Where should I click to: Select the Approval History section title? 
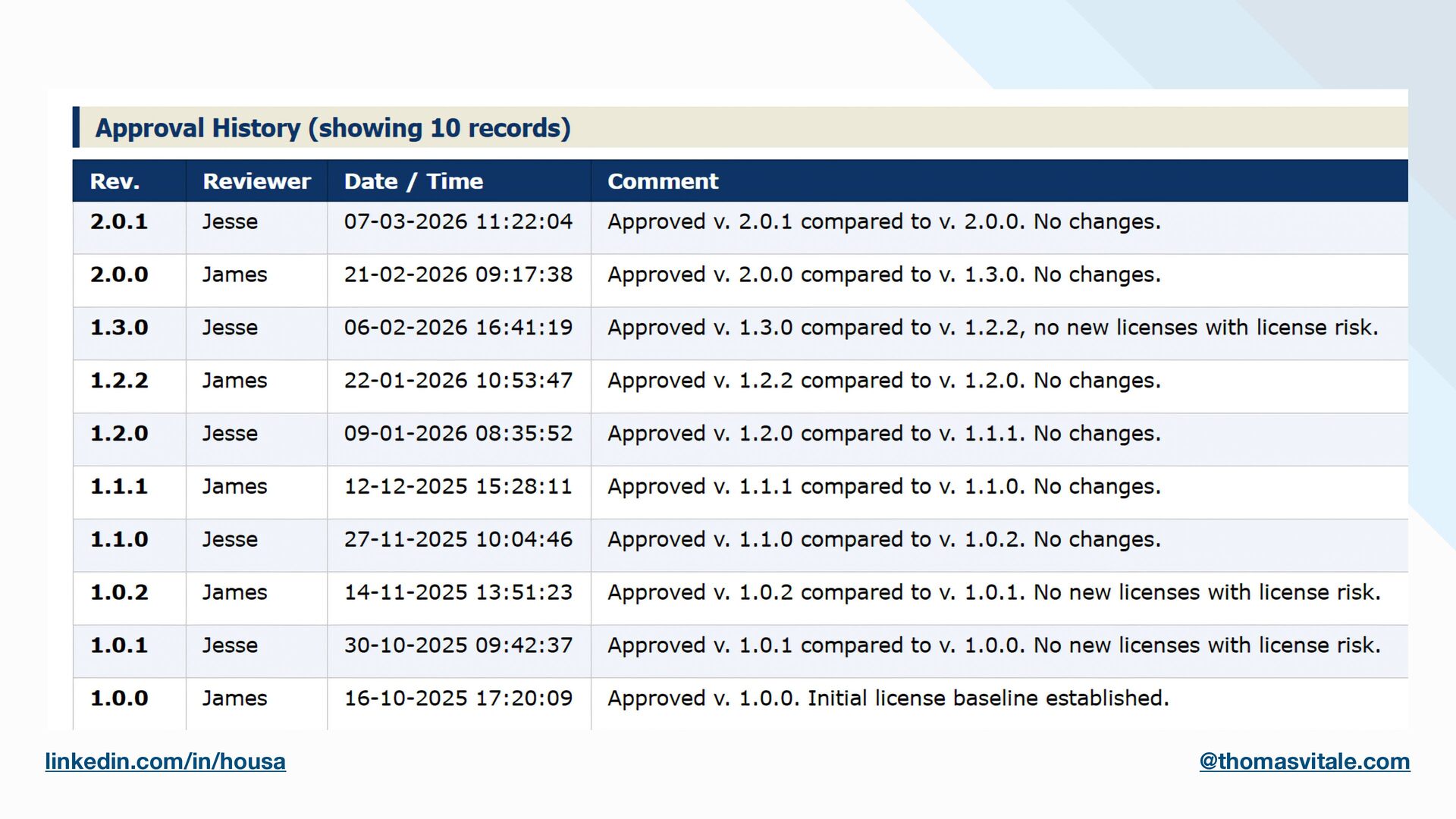click(332, 128)
